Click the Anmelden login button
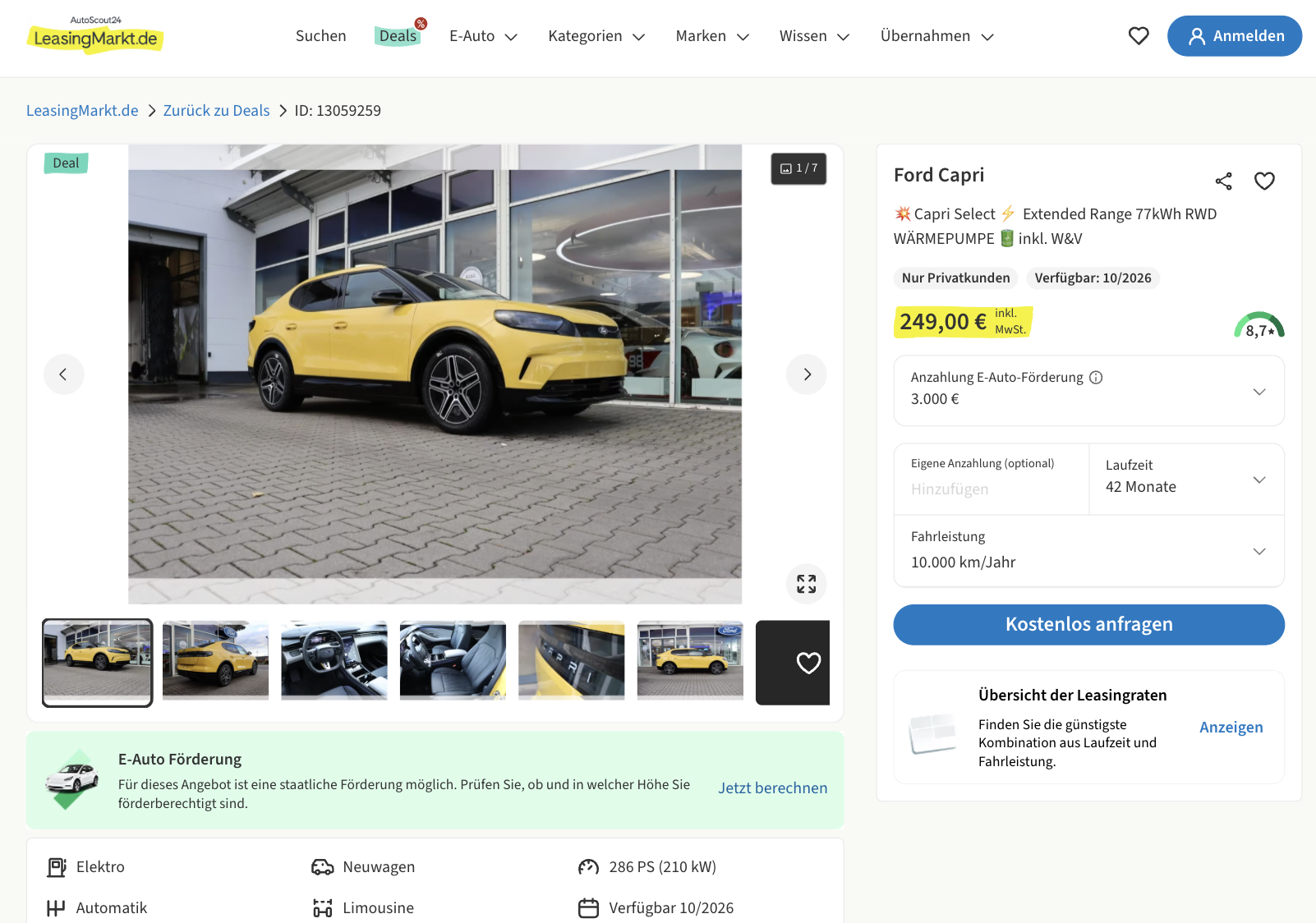This screenshot has width=1316, height=923. 1234,36
